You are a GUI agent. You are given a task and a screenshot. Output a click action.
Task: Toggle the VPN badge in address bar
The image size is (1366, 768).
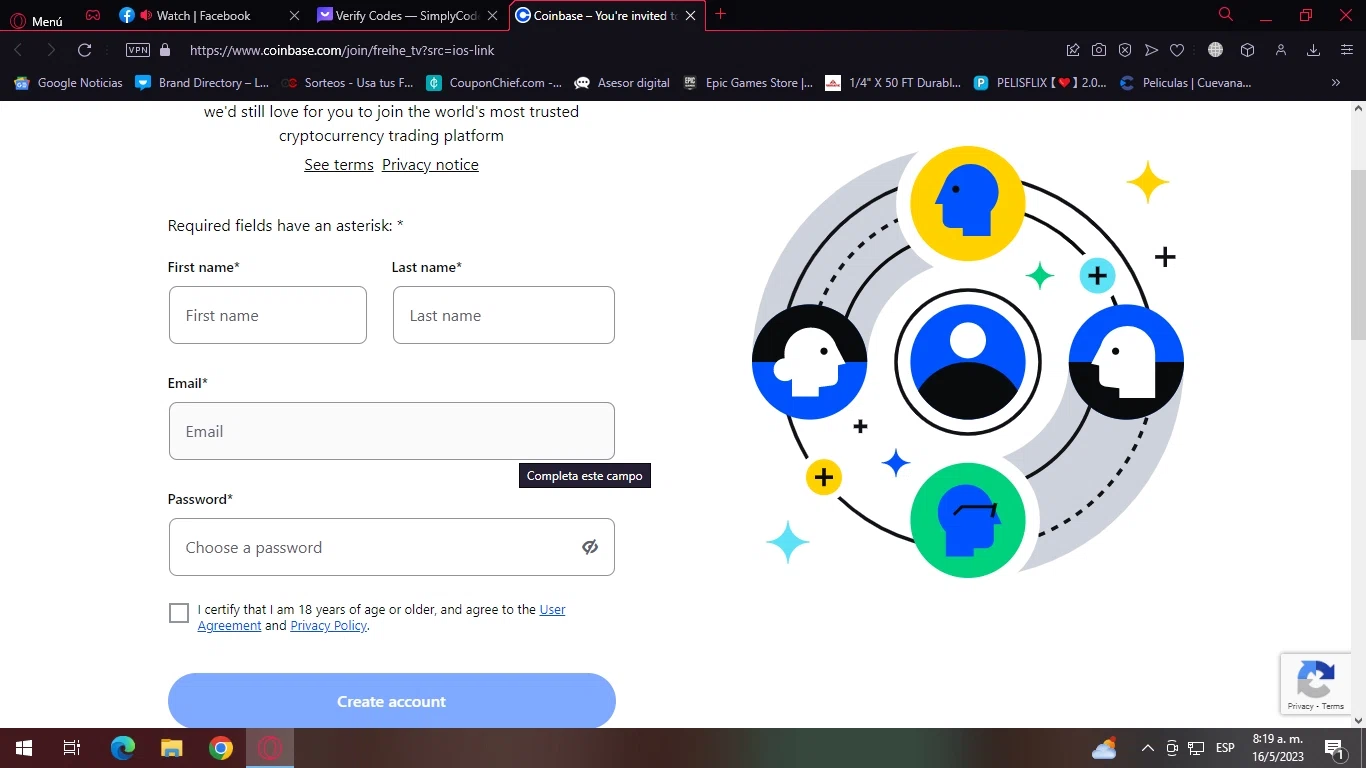click(138, 50)
